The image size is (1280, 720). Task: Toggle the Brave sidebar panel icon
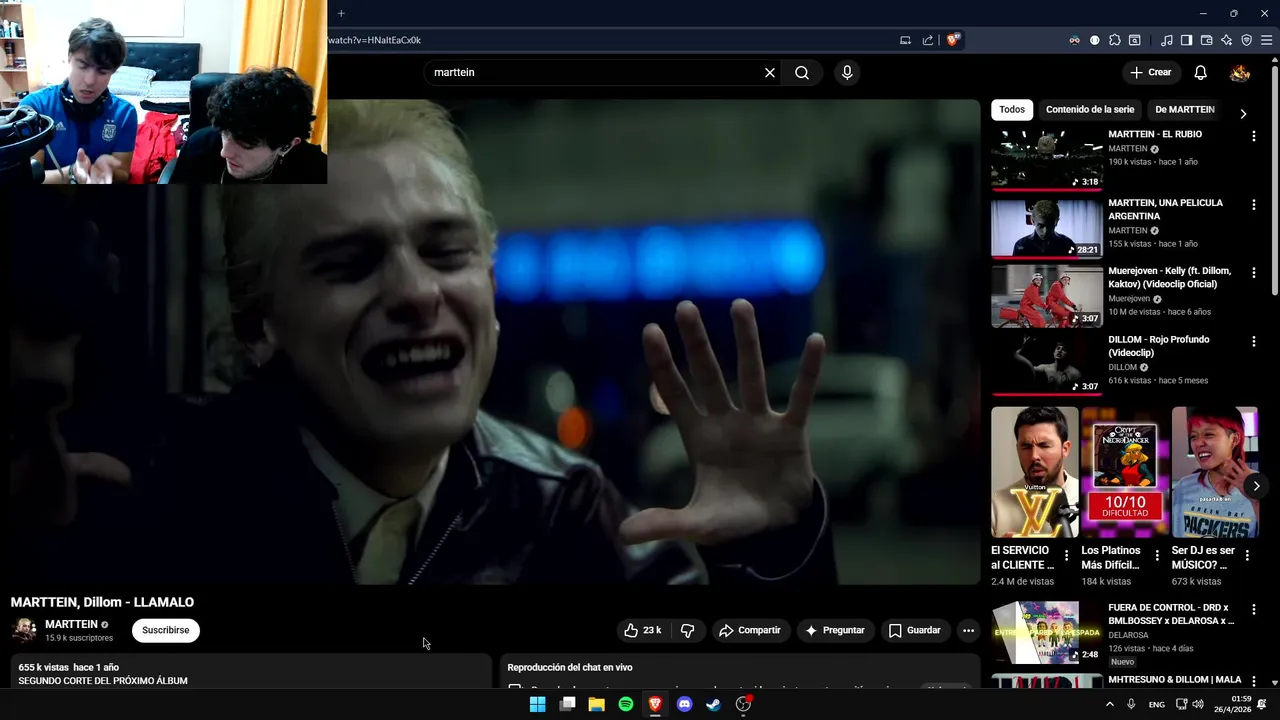tap(1186, 40)
